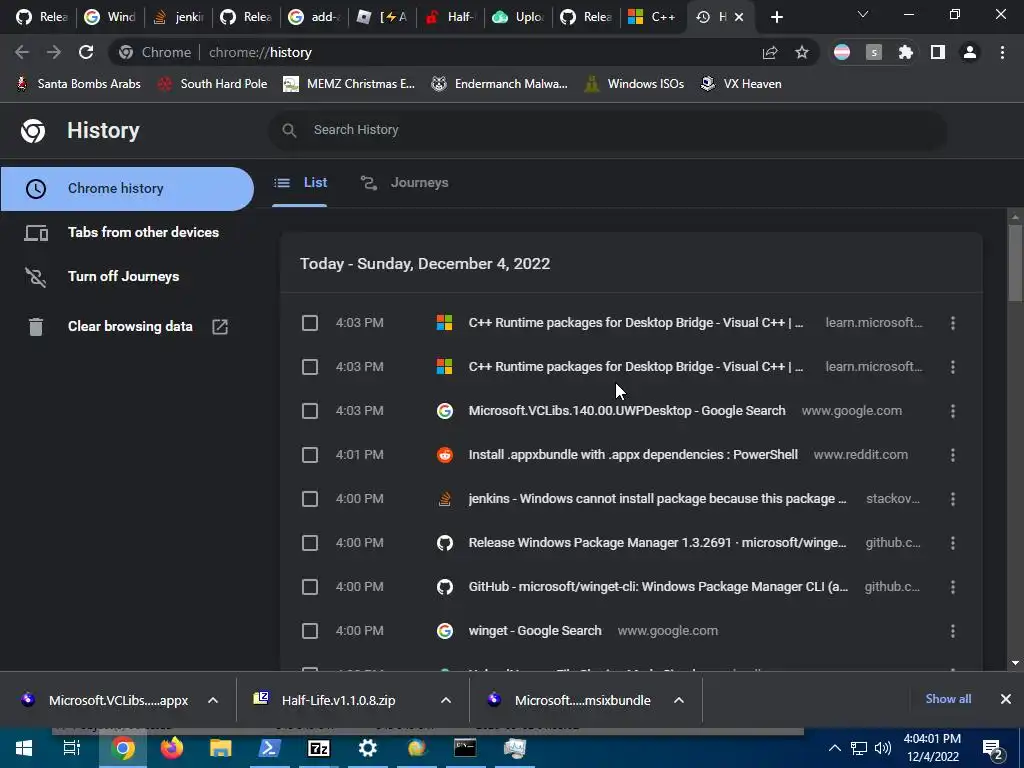Click the forward navigation arrow

[x=54, y=52]
